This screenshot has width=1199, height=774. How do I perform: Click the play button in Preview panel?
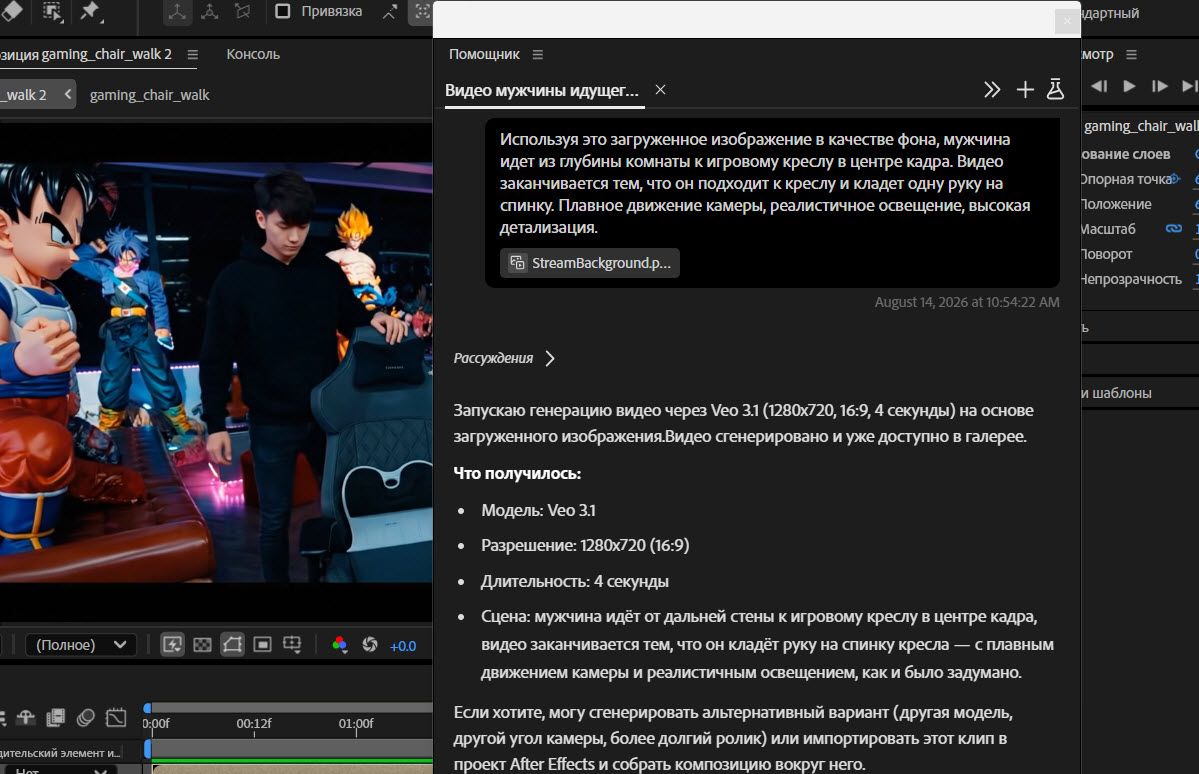(1129, 86)
